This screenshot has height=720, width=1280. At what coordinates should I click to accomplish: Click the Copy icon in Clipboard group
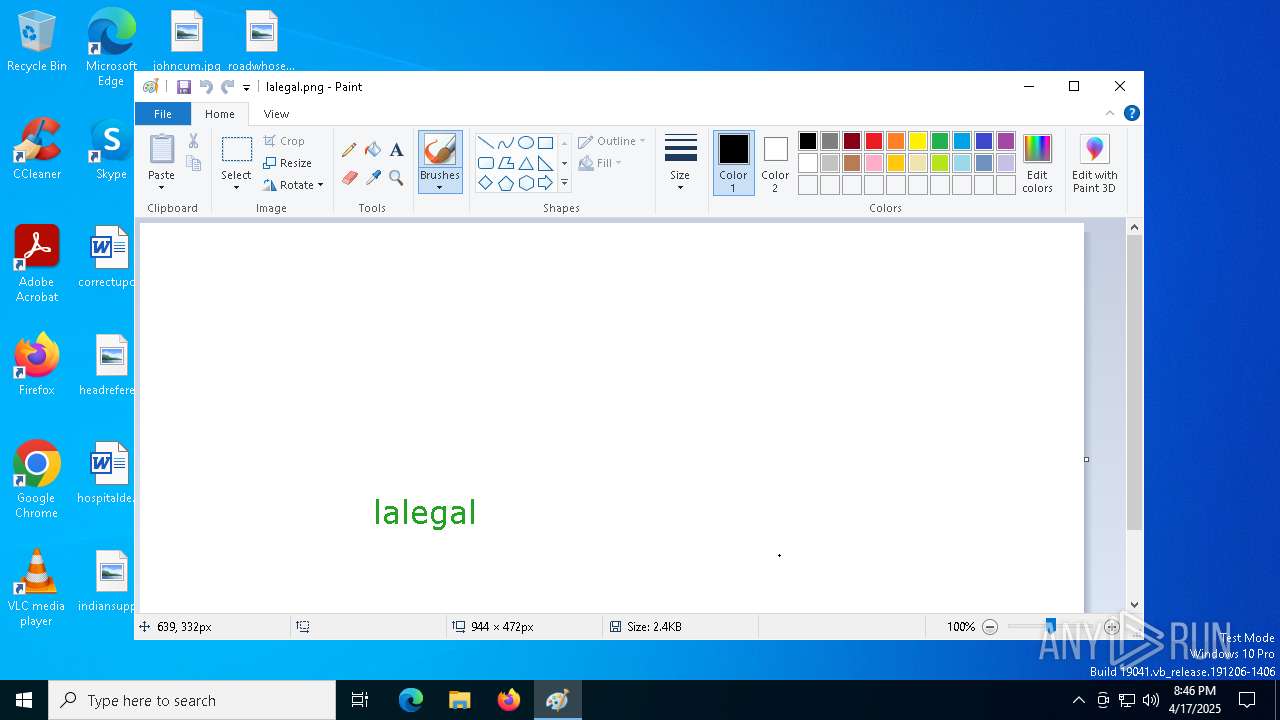pyautogui.click(x=194, y=163)
